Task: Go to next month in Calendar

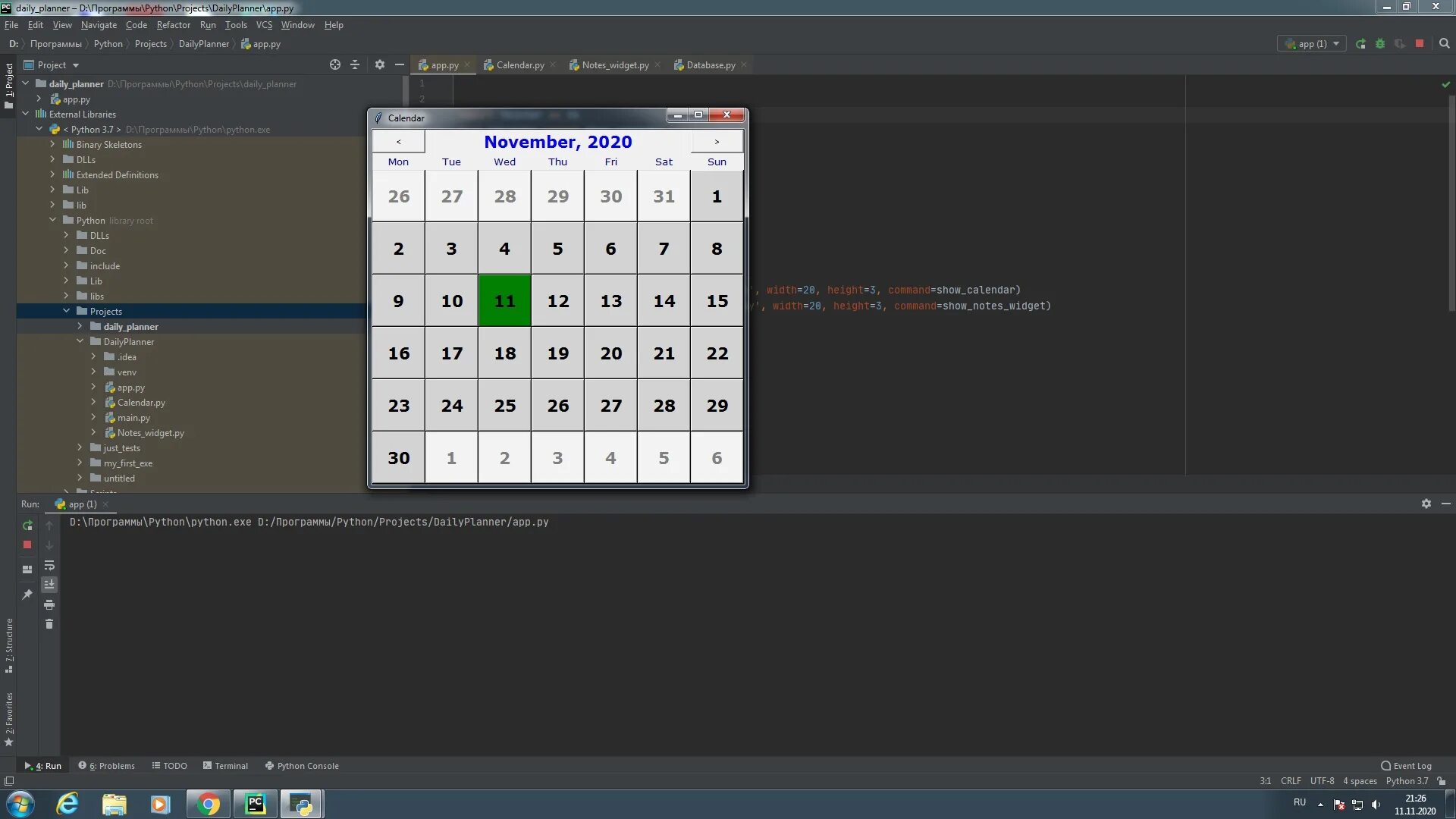Action: point(717,142)
